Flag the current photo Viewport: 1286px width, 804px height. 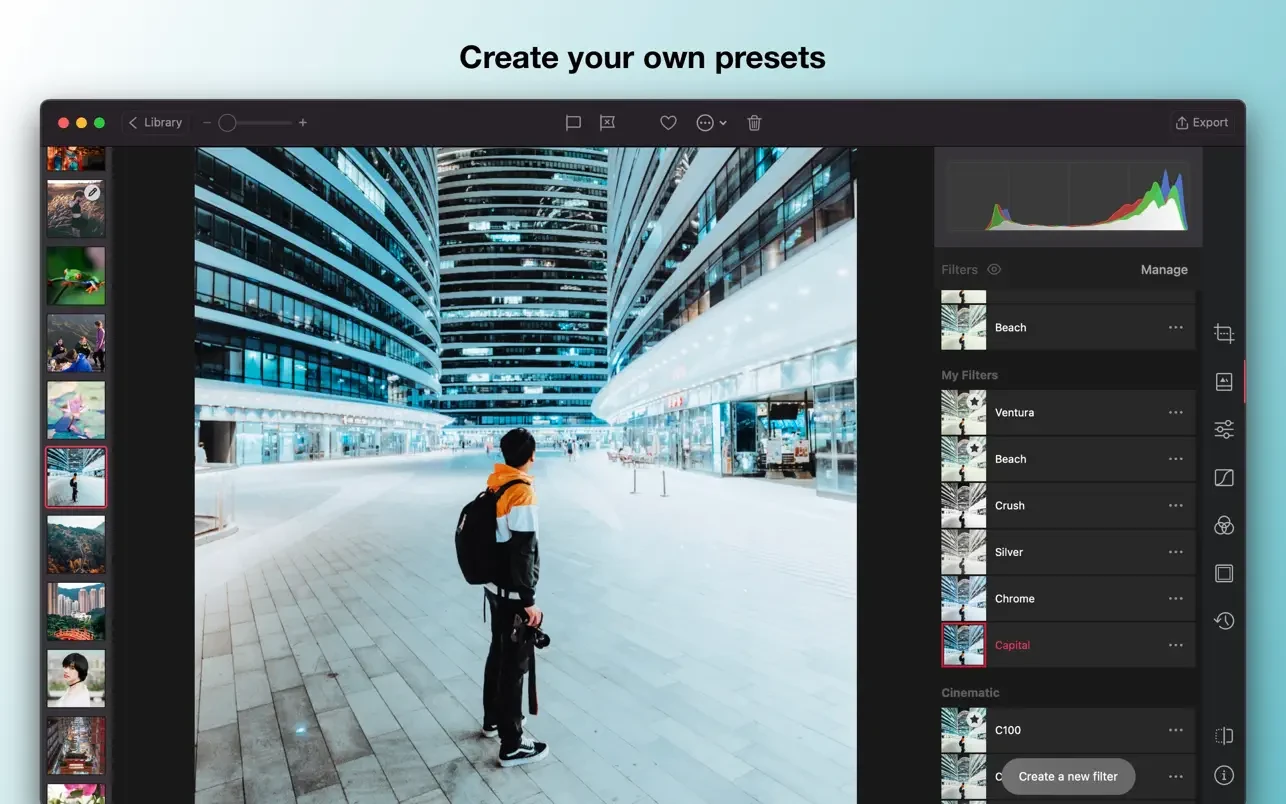[573, 122]
